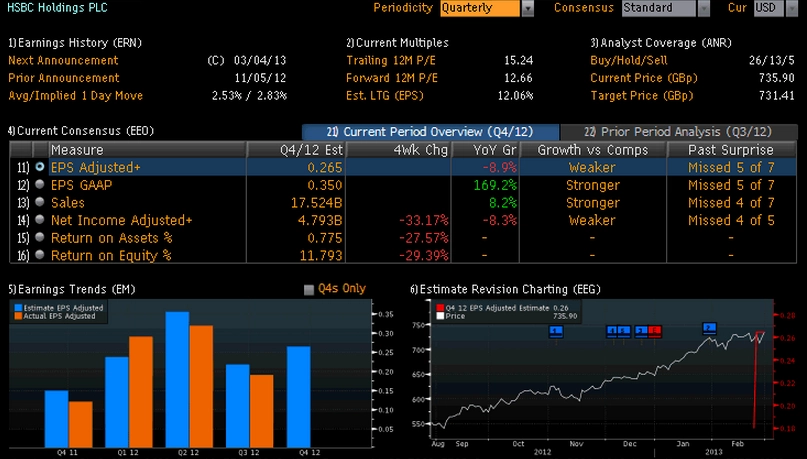
Task: Click the orange Q3 12 actual bar
Action: point(261,411)
